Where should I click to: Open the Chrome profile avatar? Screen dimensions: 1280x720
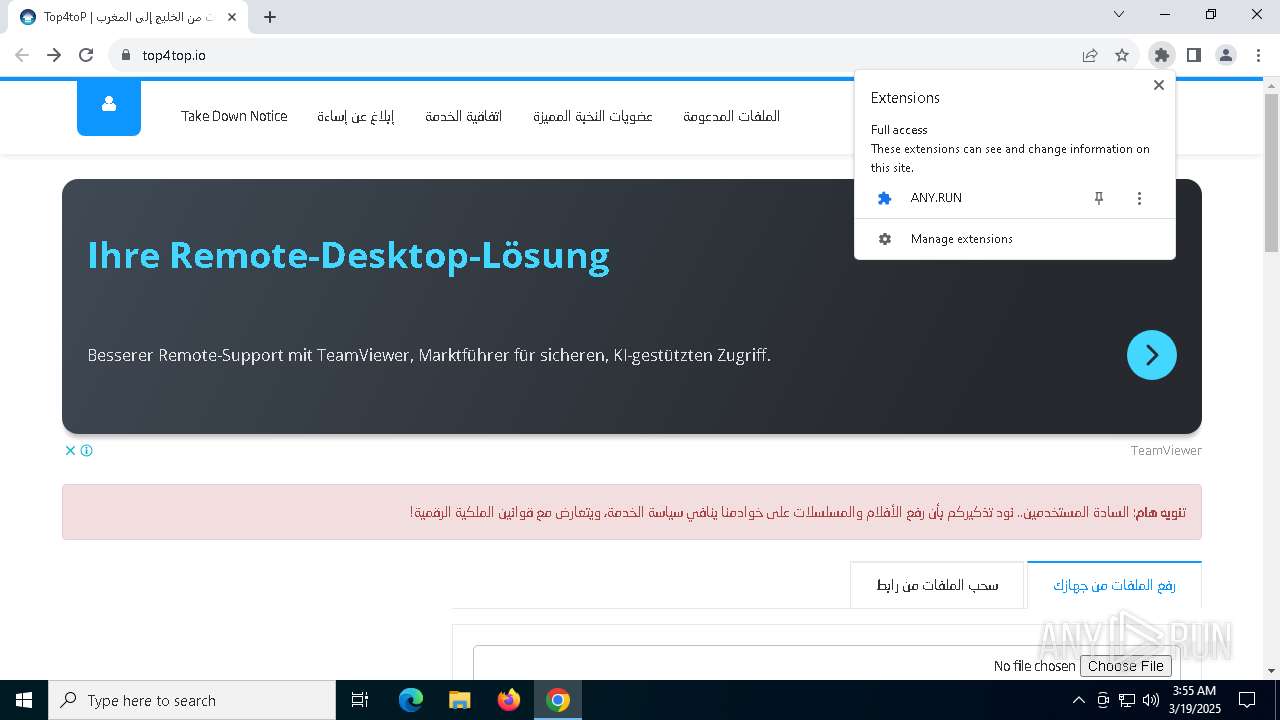1226,55
